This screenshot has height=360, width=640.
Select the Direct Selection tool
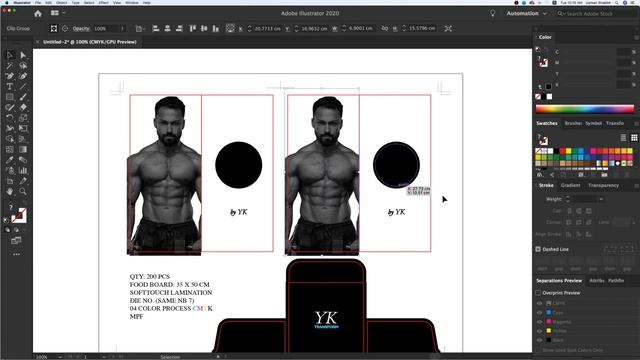[x=23, y=55]
